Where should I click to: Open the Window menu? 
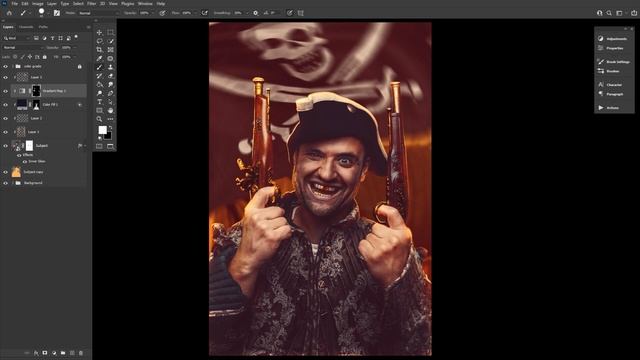coord(145,3)
